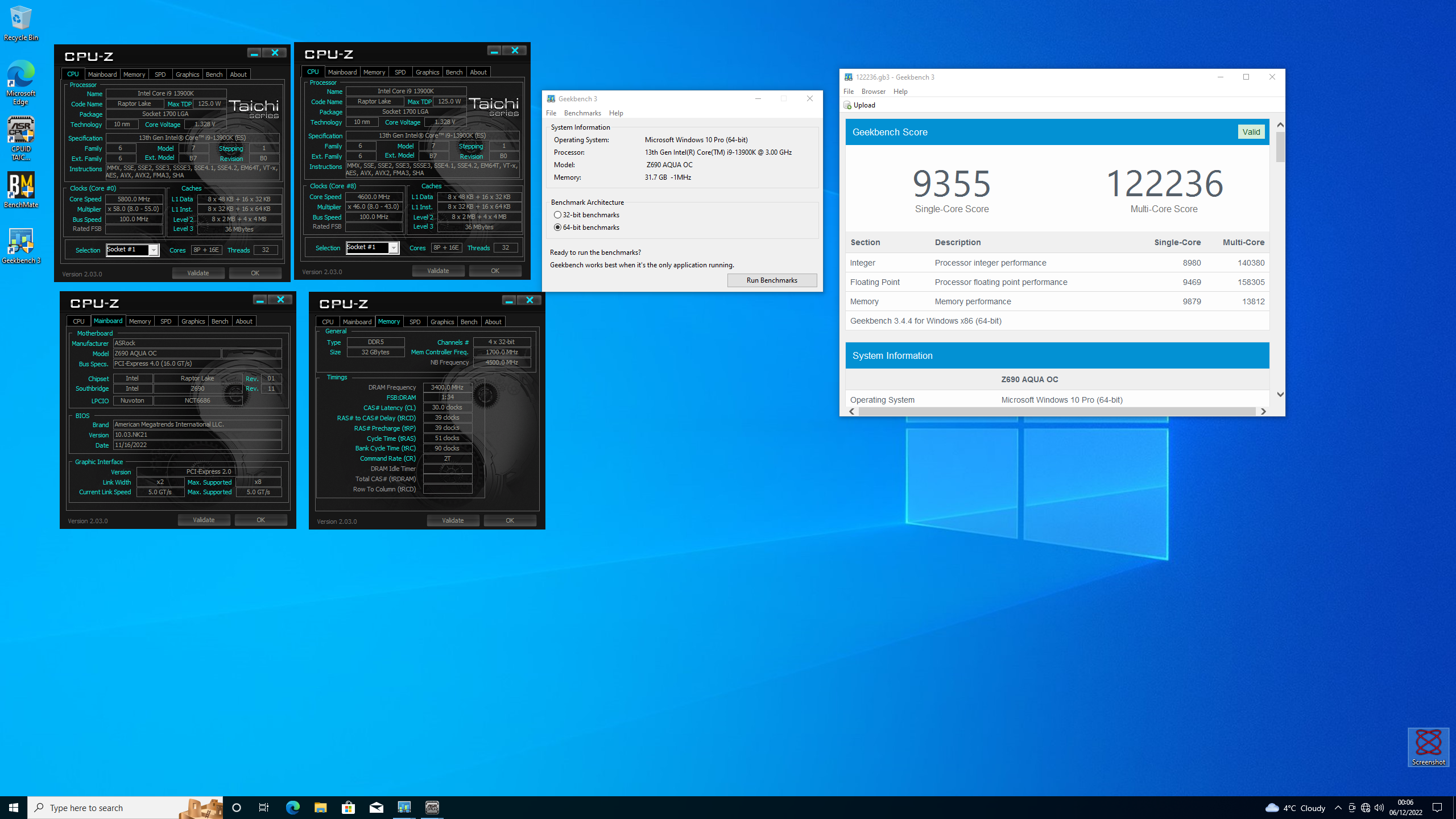
Task: Minimize the top-left CPU-Z window
Action: (x=254, y=53)
